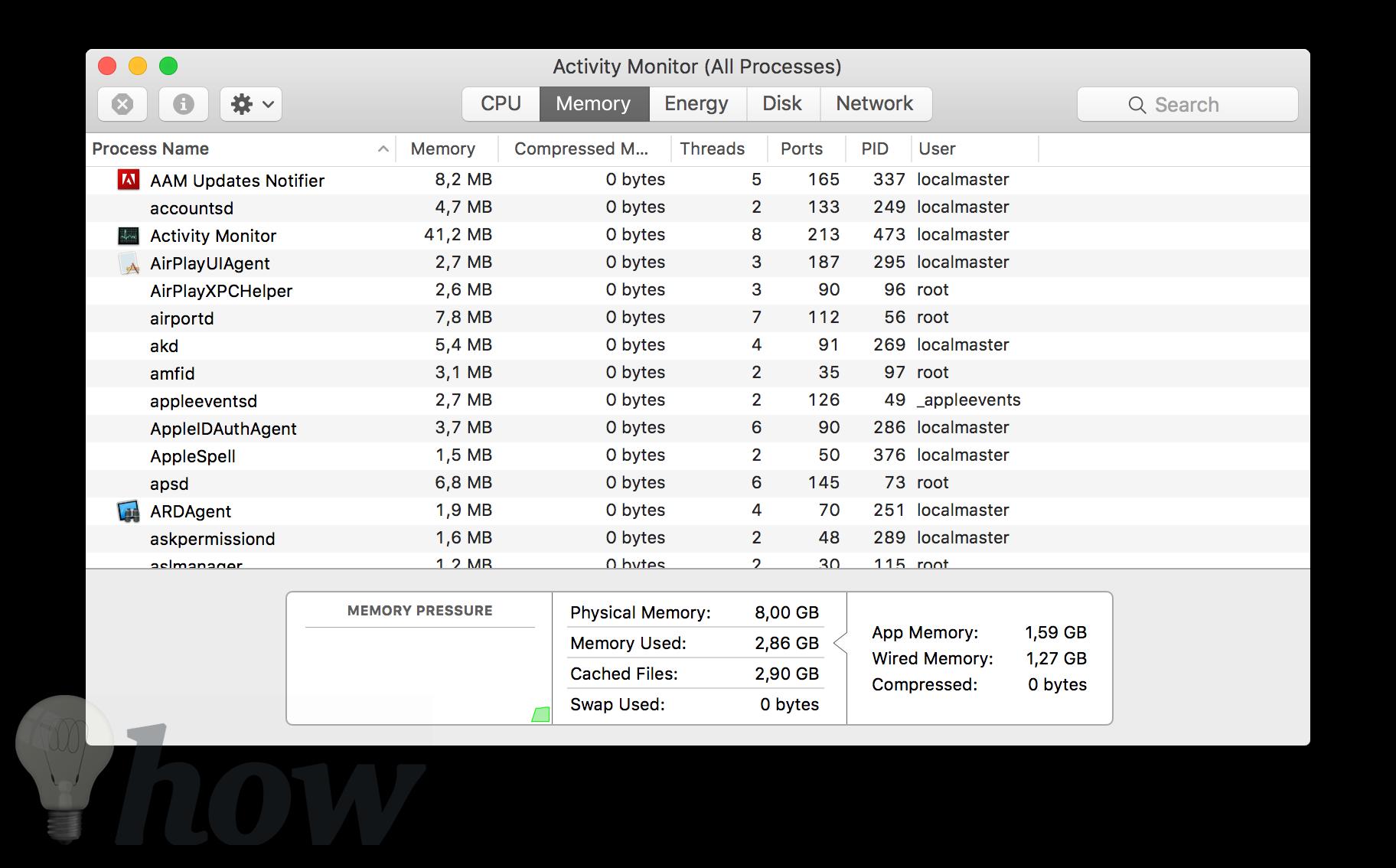1396x868 pixels.
Task: Select the AirPlayUIAgent process name
Action: [x=210, y=263]
